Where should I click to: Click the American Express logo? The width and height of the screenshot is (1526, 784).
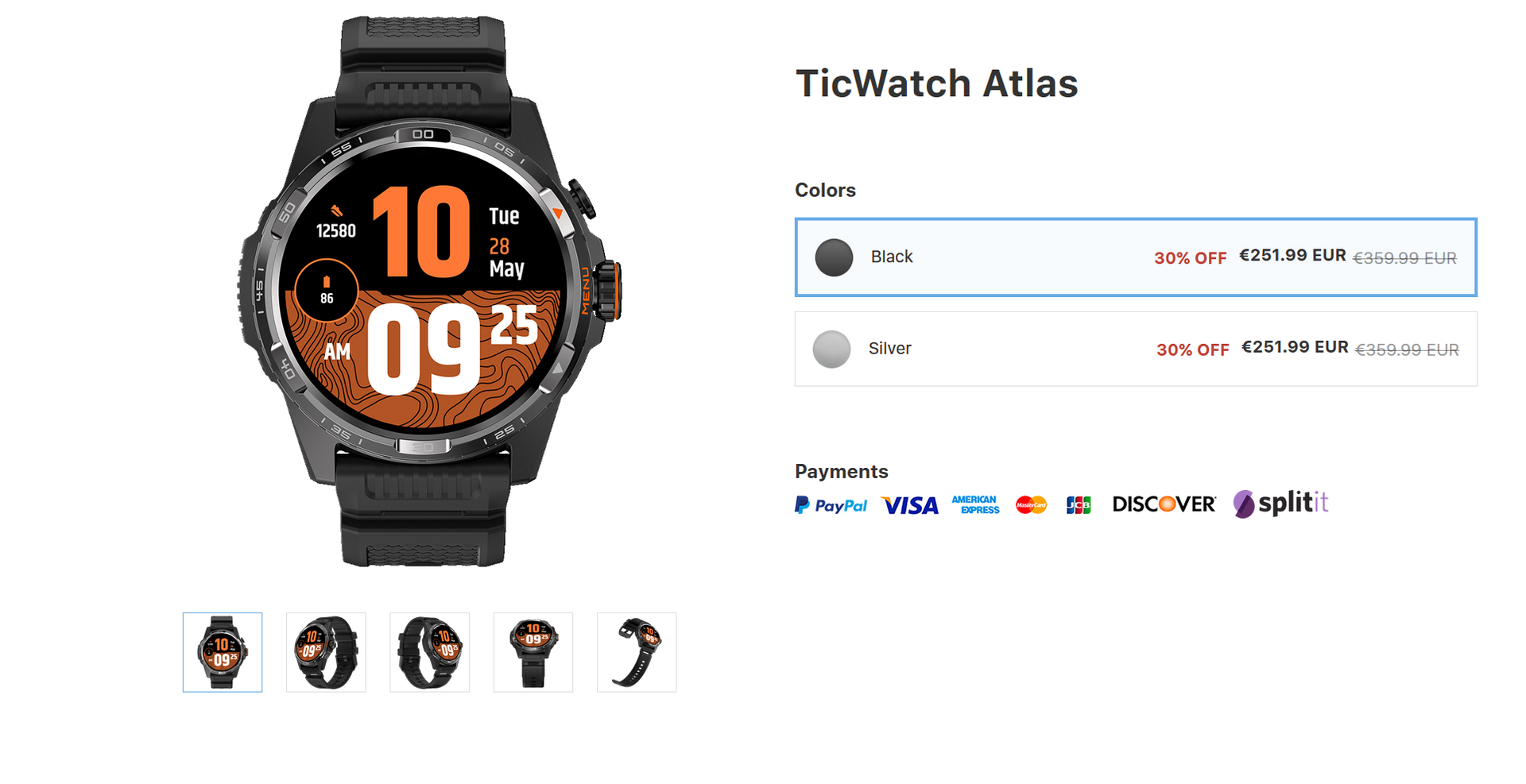click(x=975, y=505)
